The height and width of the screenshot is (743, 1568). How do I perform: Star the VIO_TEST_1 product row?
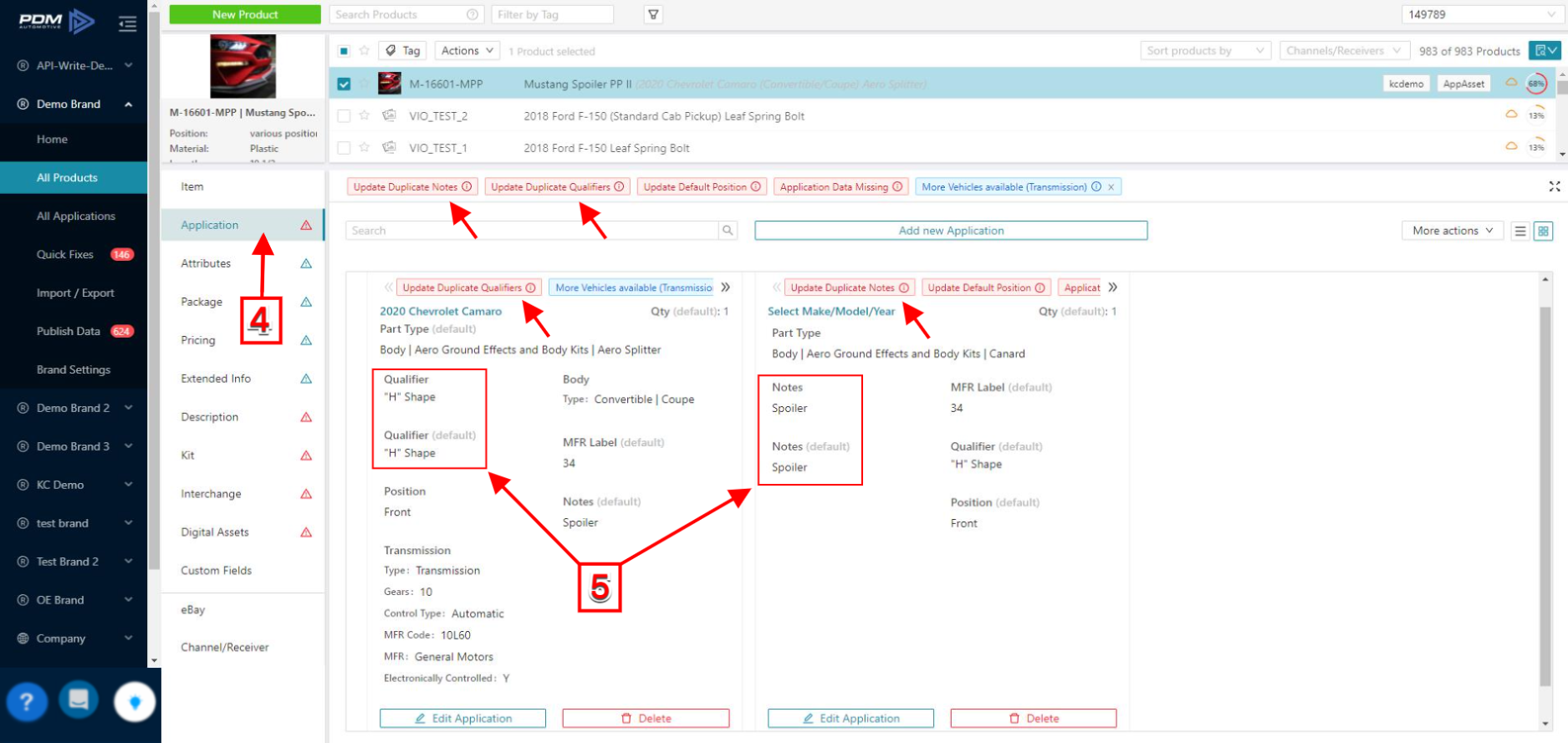point(365,147)
